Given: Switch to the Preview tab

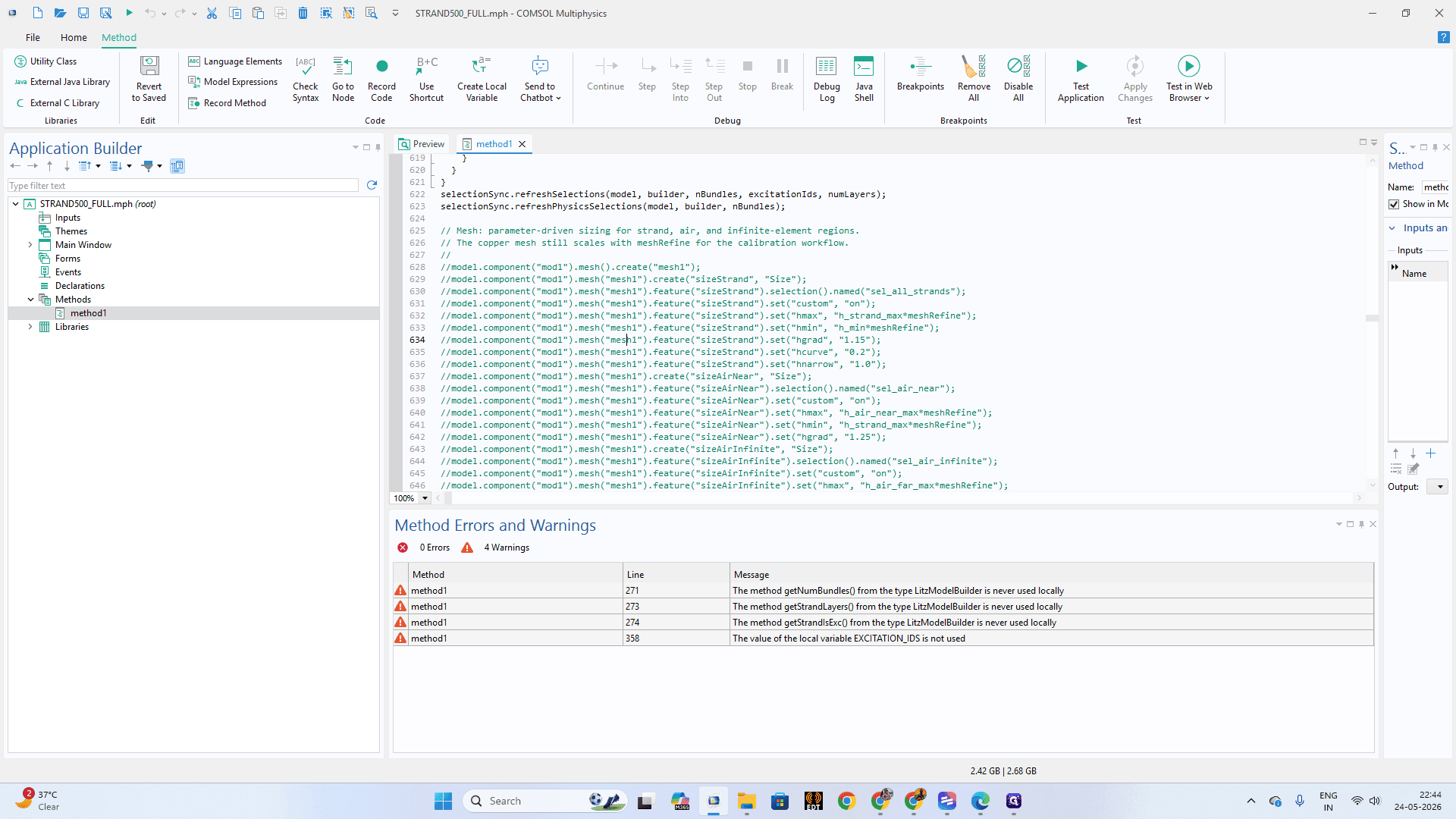Looking at the screenshot, I should (422, 144).
